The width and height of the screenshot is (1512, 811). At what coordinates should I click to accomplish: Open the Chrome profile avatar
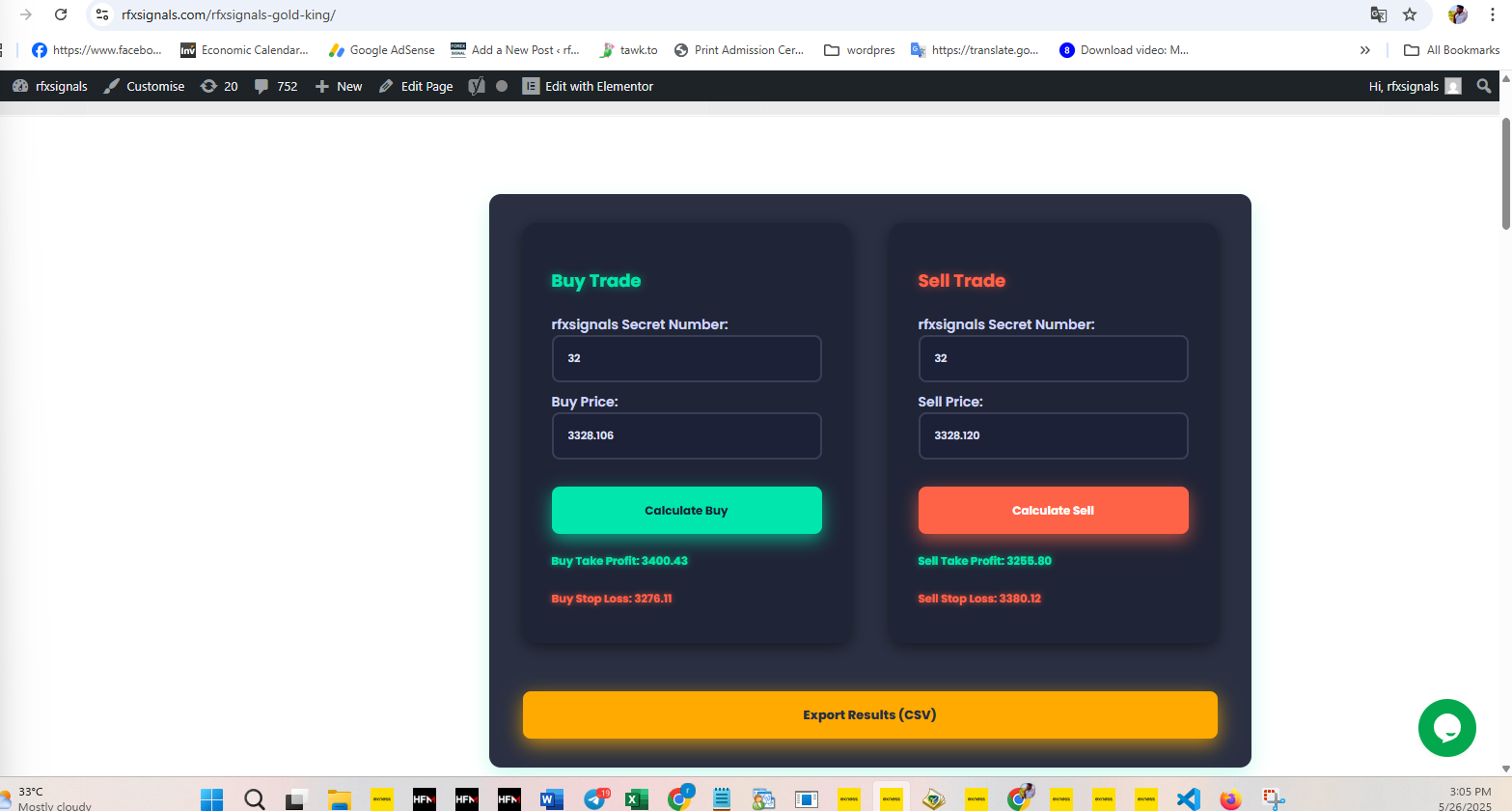coord(1457,14)
